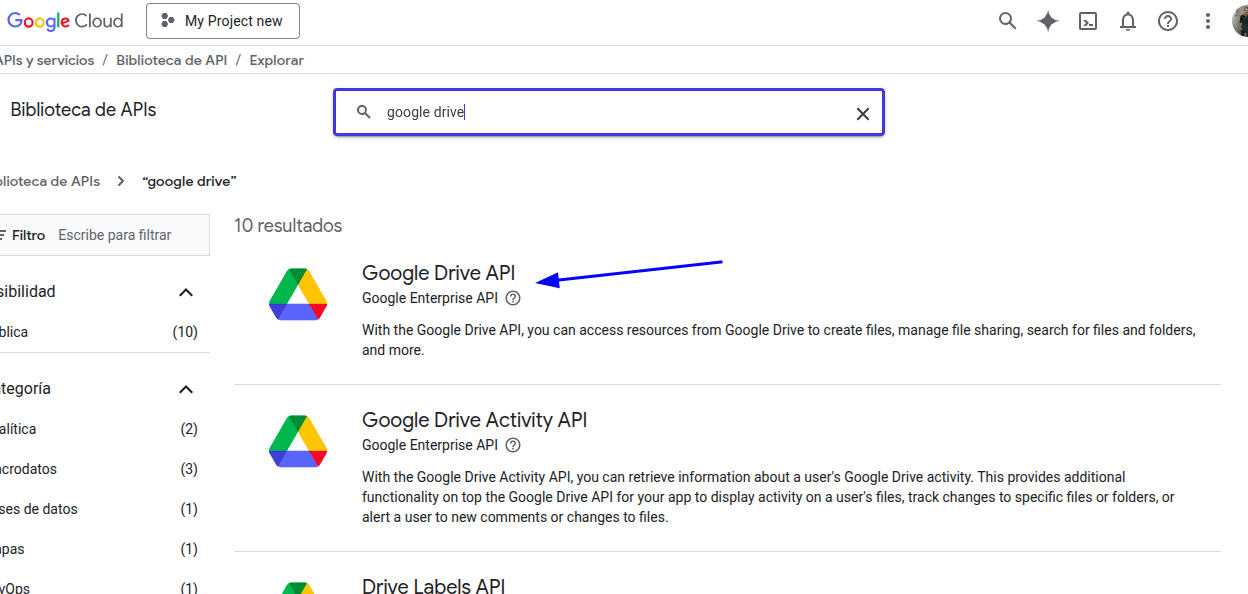
Task: Activate Cloud Shell terminal icon
Action: tap(1088, 21)
